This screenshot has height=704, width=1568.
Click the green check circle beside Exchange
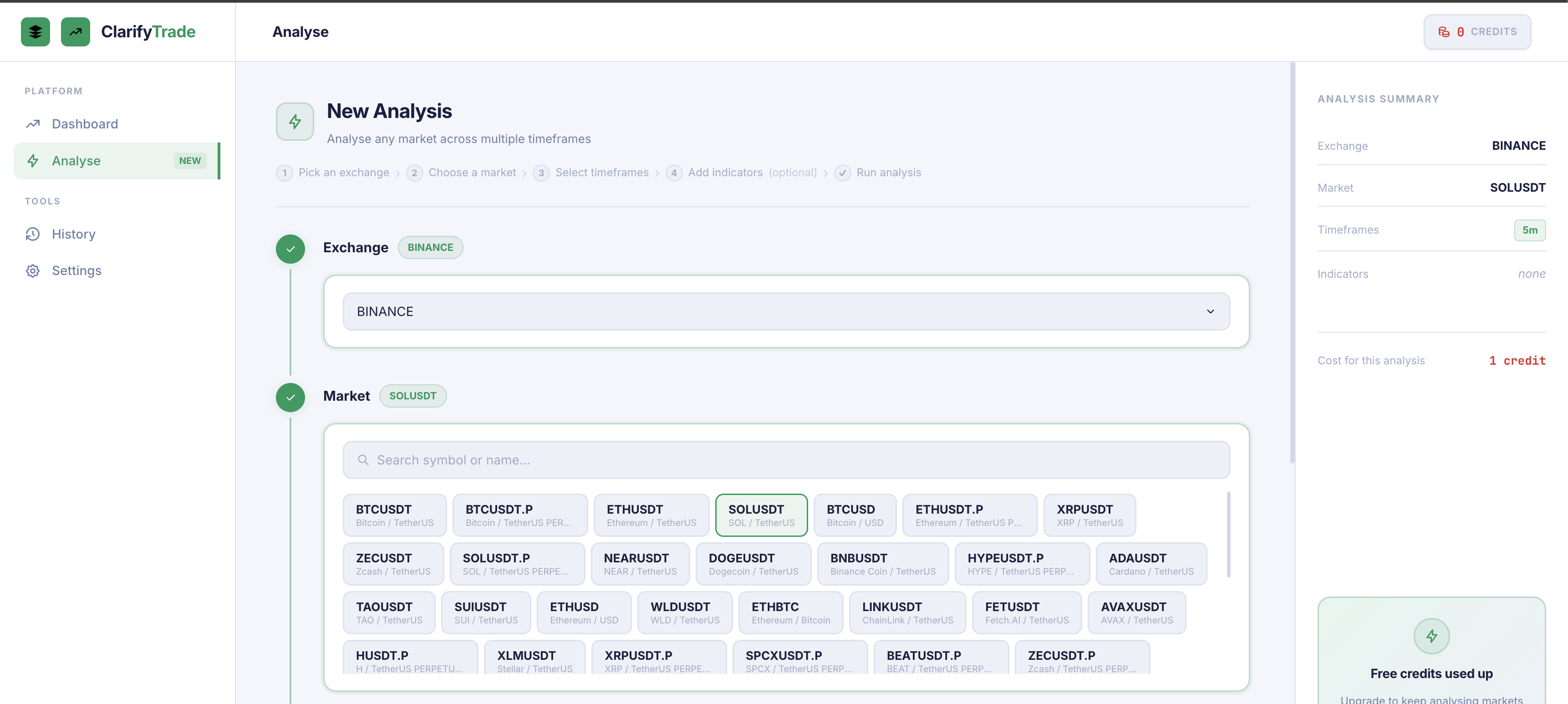point(290,249)
